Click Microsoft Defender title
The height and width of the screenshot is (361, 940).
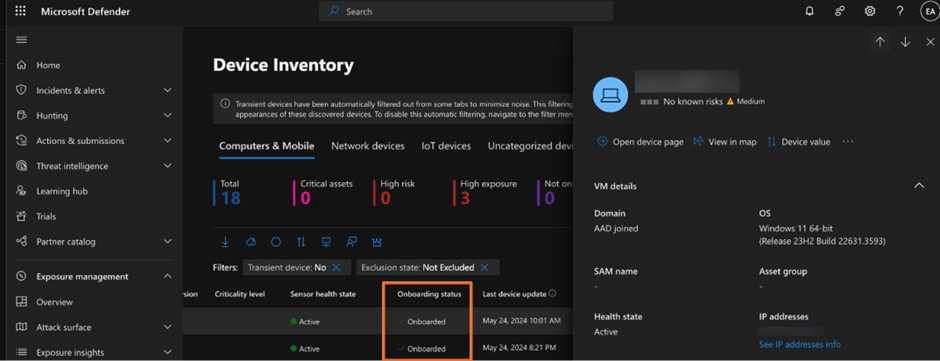pyautogui.click(x=86, y=11)
